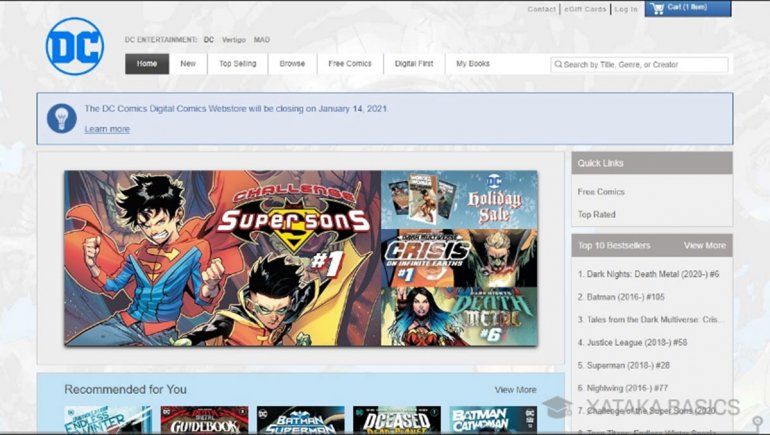The height and width of the screenshot is (435, 770).
Task: Click the Holiday Sale banner tile
Action: point(459,200)
